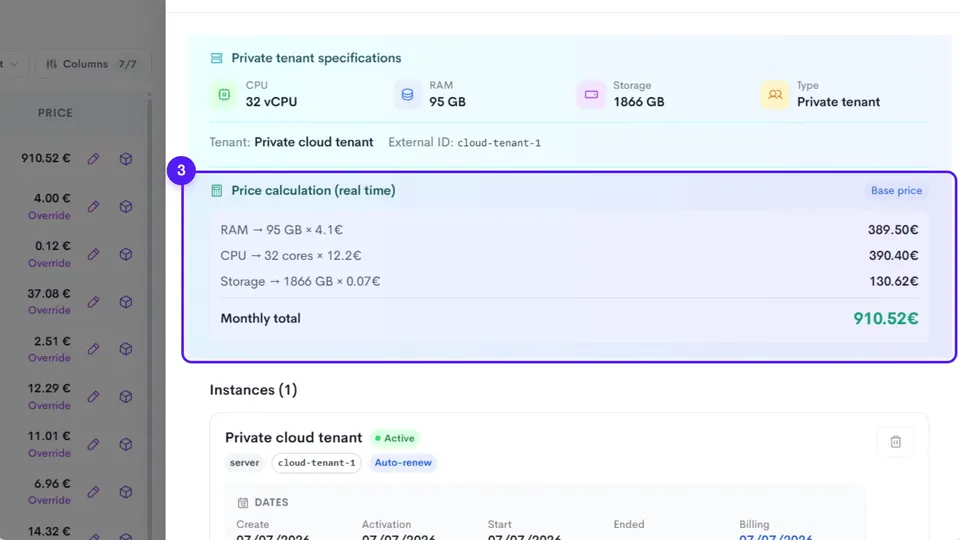Screen dimensions: 960x540
Task: Click pencil icon in 6.96 € row
Action: pyautogui.click(x=93, y=492)
